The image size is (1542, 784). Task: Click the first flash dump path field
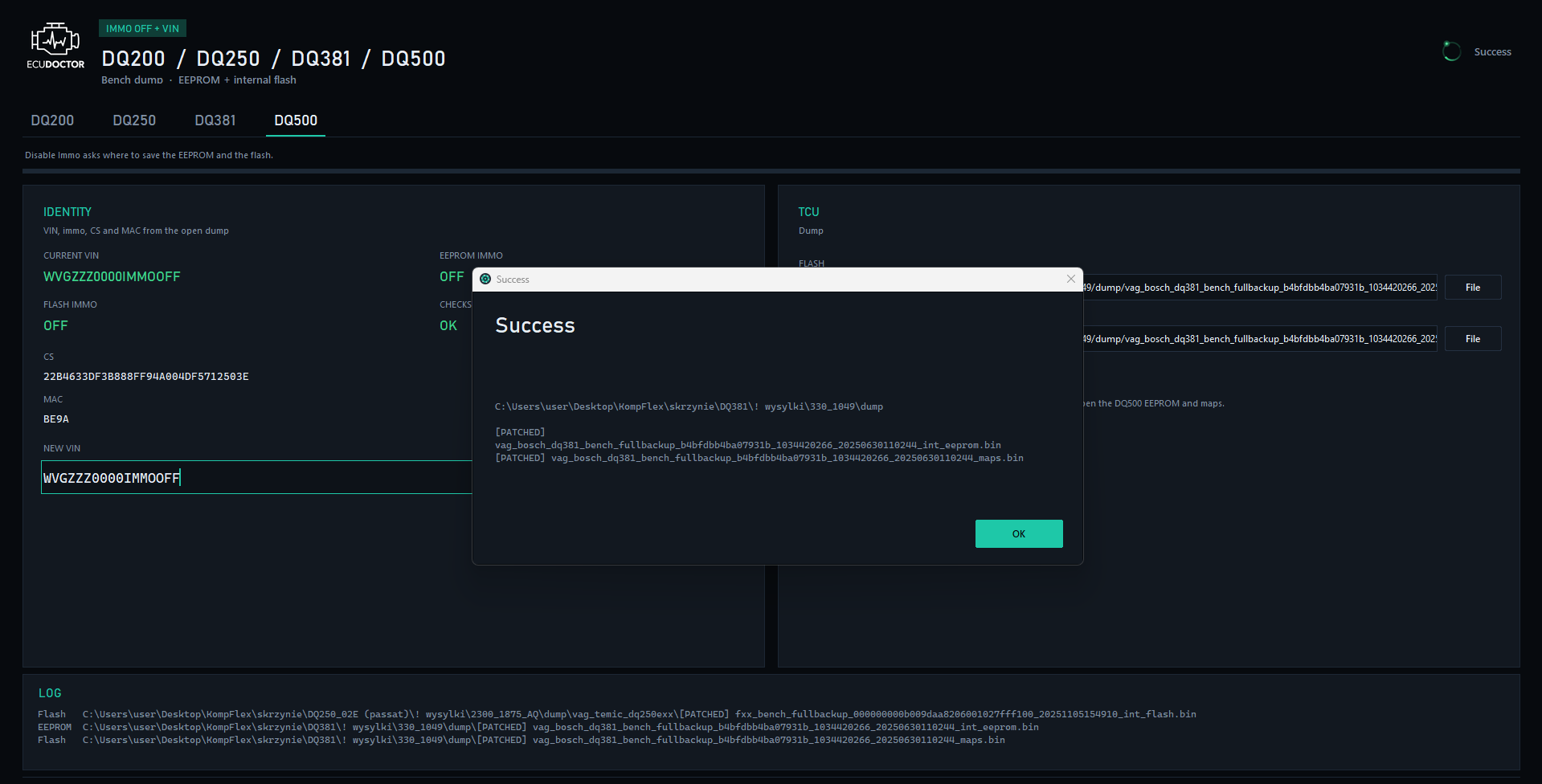point(1259,288)
